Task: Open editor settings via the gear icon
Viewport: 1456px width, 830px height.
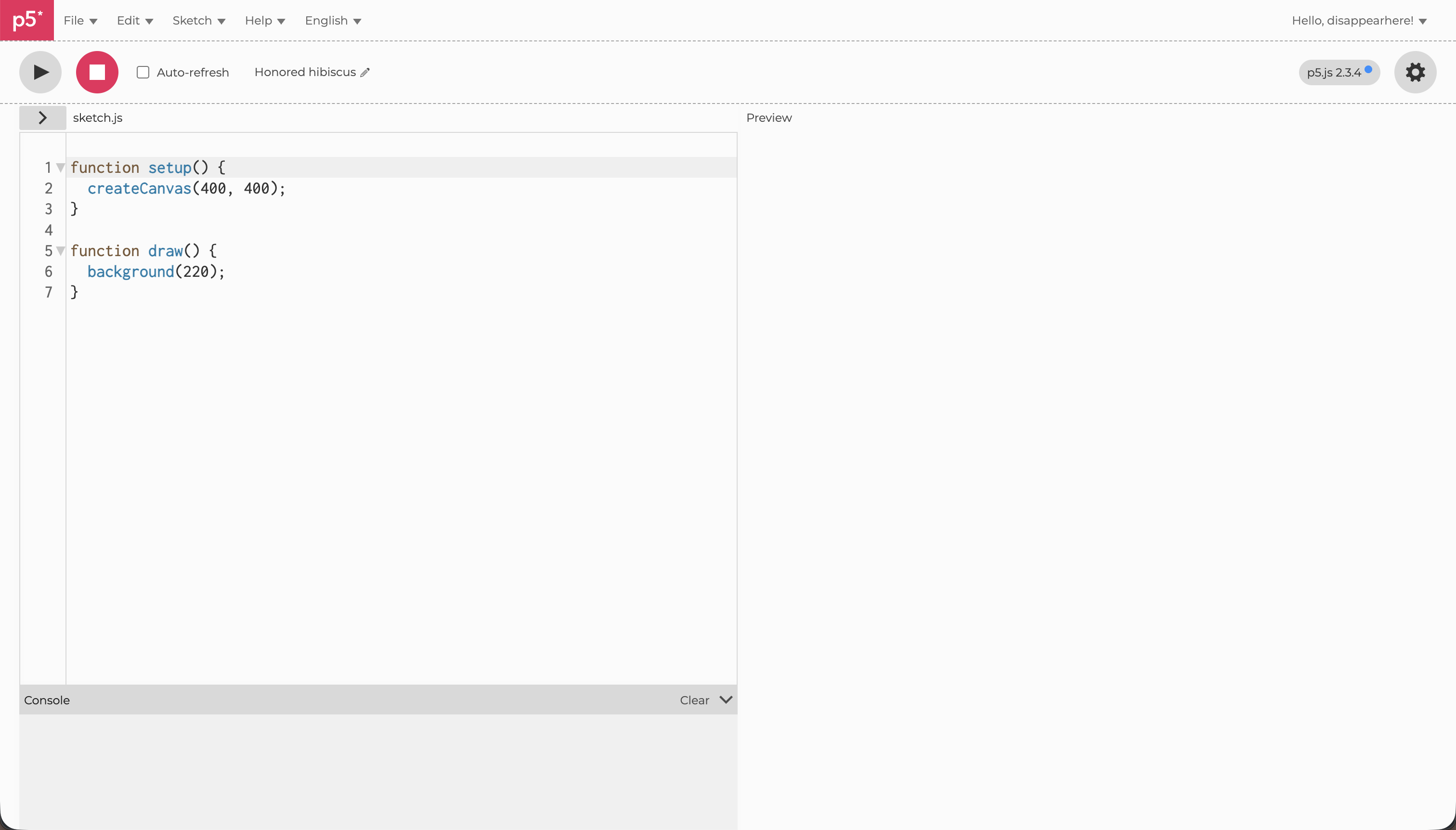Action: (x=1415, y=72)
